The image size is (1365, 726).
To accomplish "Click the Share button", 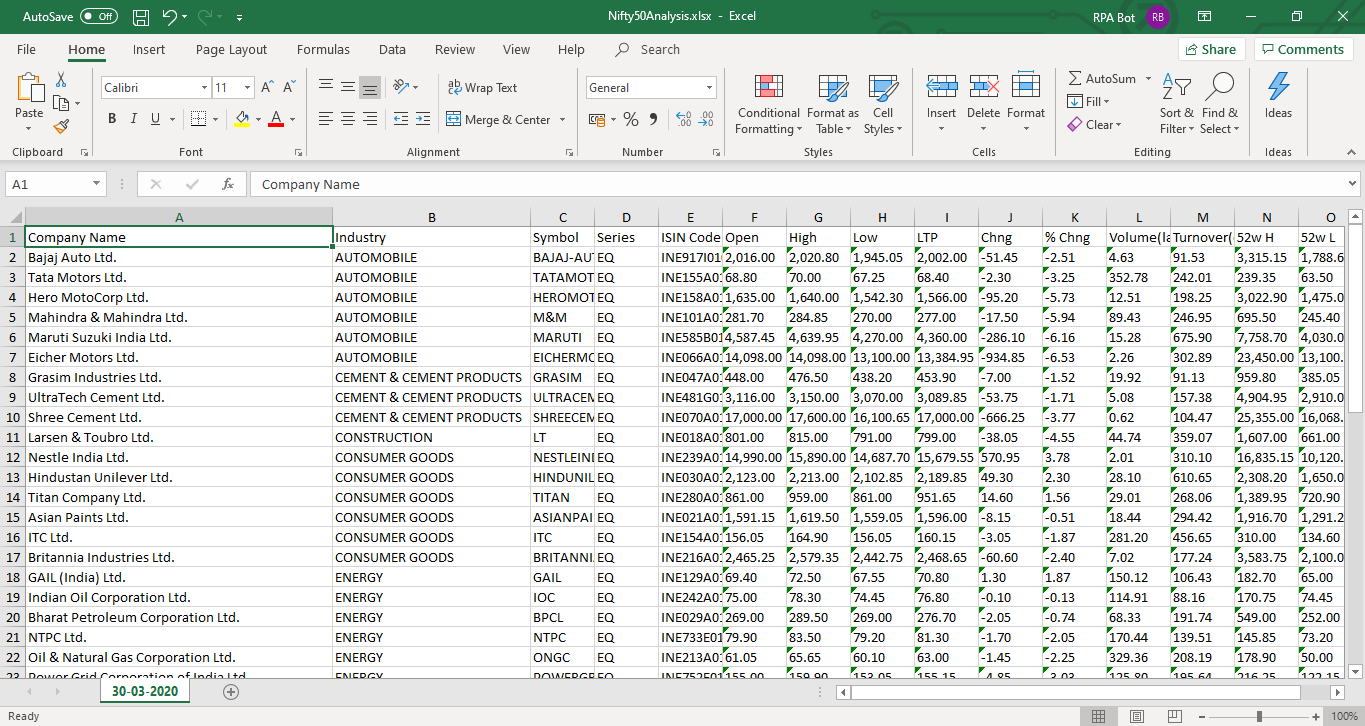I will [x=1210, y=49].
